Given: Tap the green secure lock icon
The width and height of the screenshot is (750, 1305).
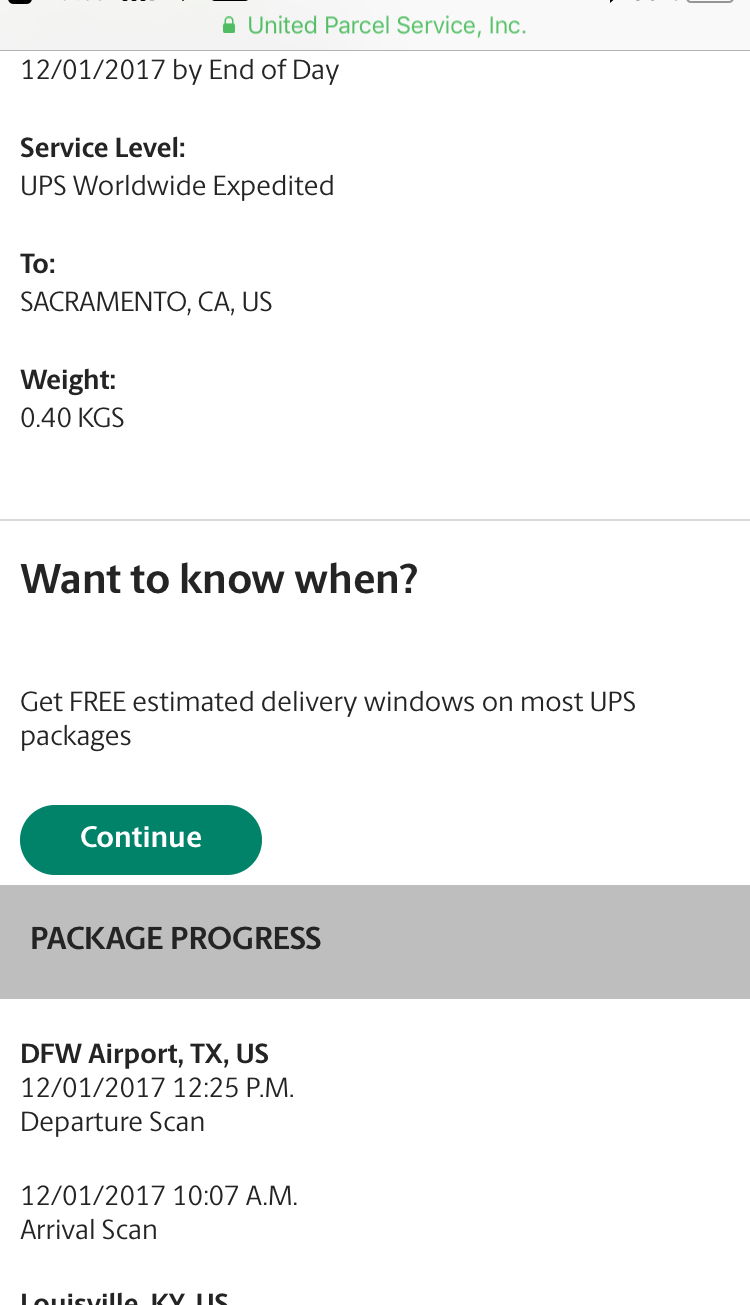Looking at the screenshot, I should (x=229, y=26).
